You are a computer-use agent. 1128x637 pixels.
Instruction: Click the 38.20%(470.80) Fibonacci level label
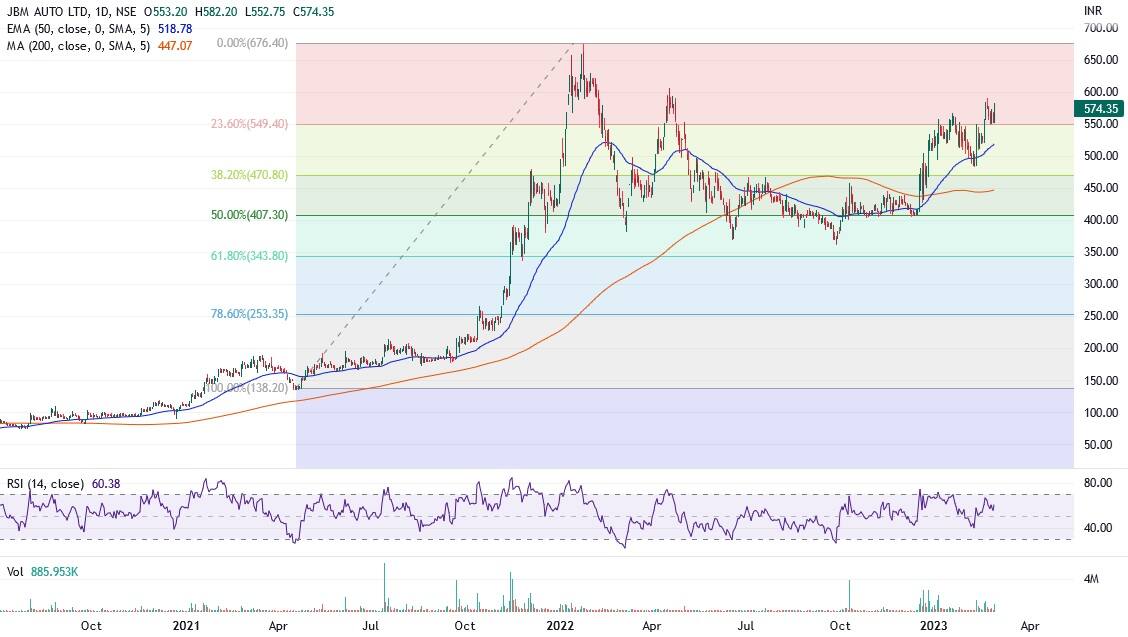pyautogui.click(x=249, y=175)
